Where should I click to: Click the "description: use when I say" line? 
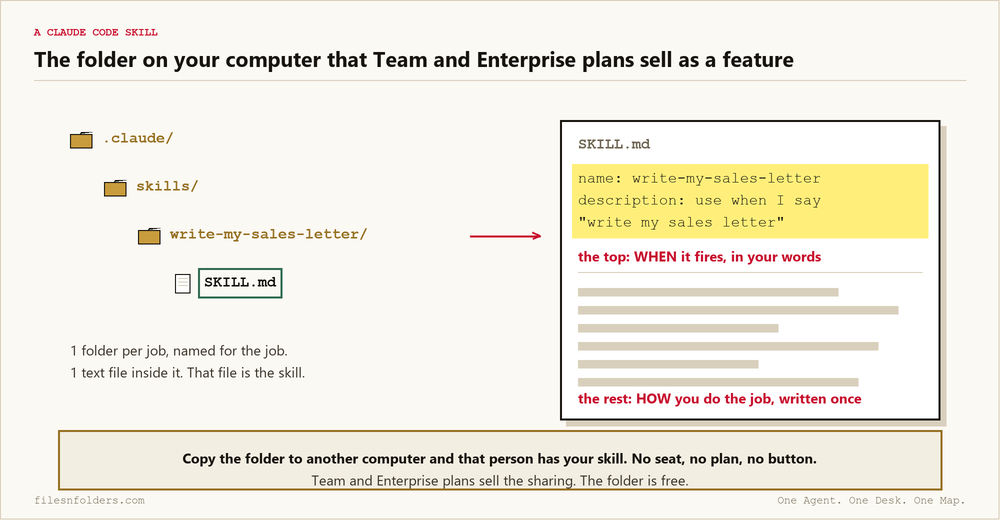click(699, 200)
